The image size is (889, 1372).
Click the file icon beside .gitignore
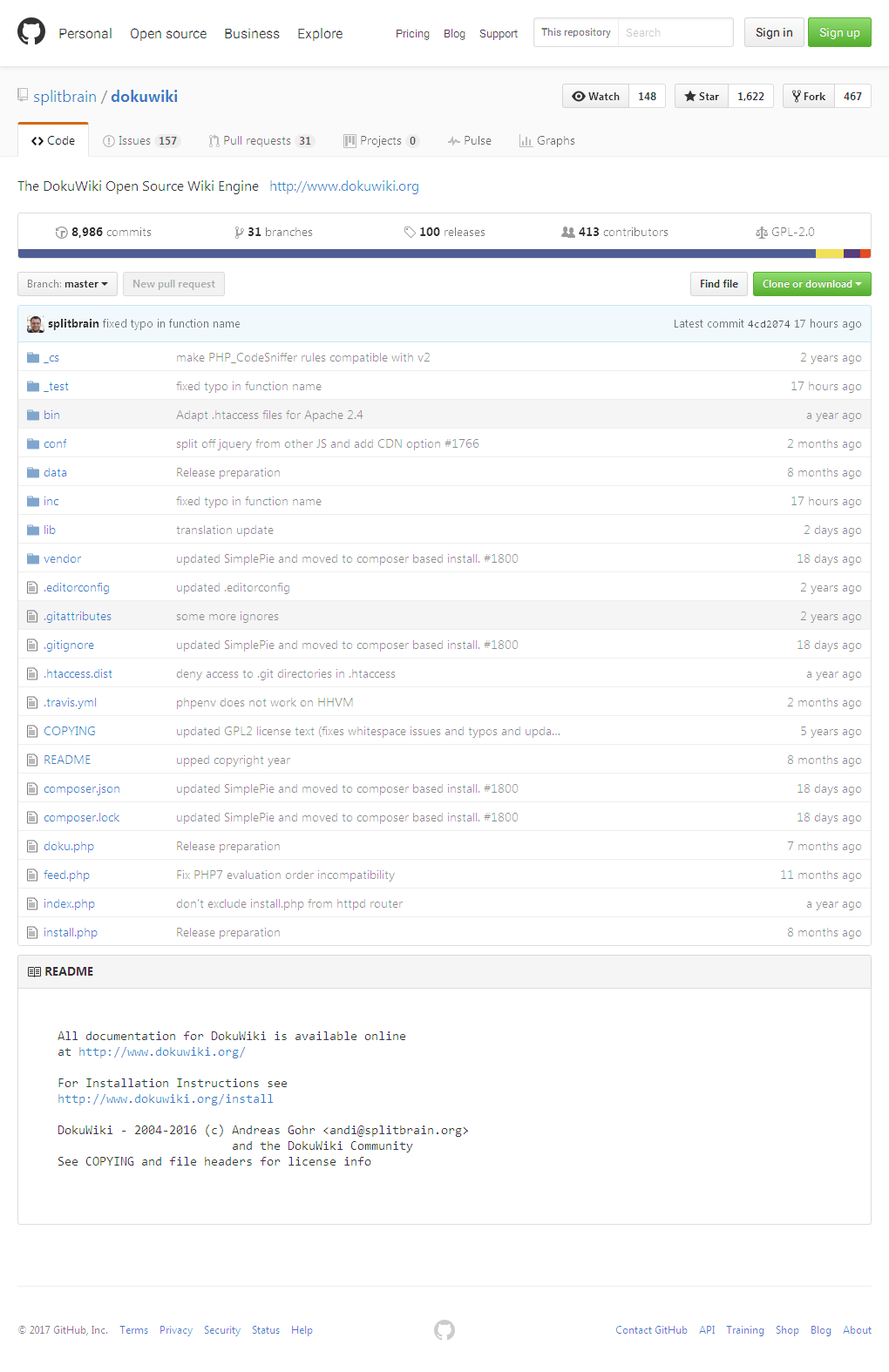(32, 645)
